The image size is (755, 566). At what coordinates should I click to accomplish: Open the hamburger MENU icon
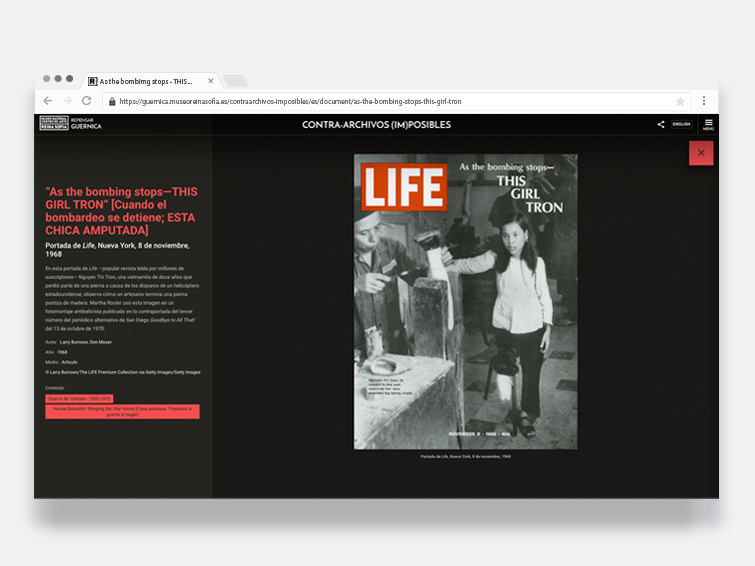tap(708, 124)
